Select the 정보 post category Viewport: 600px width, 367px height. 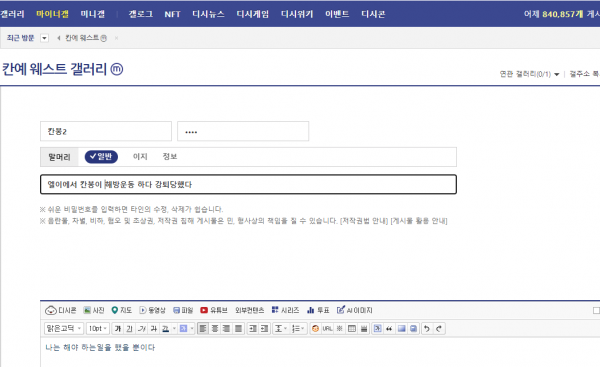170,157
